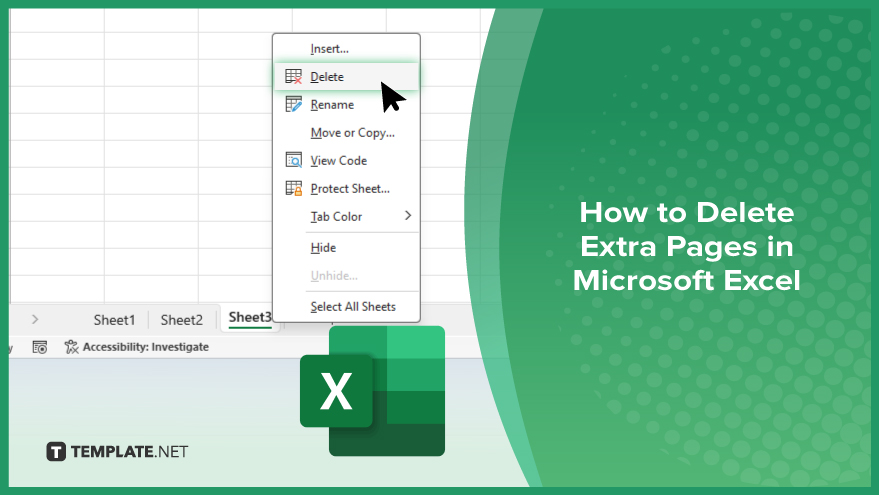Image resolution: width=879 pixels, height=495 pixels.
Task: Click the Delete sheet icon in context menu
Action: 293,76
